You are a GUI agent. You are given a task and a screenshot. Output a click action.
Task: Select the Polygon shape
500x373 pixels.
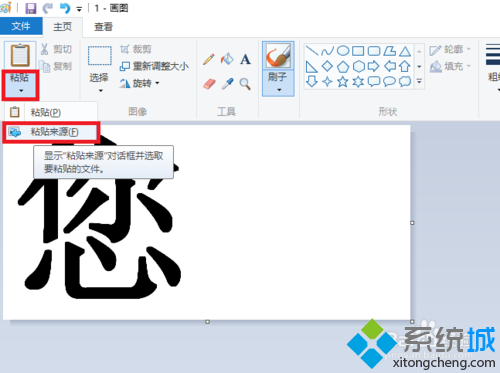point(389,51)
